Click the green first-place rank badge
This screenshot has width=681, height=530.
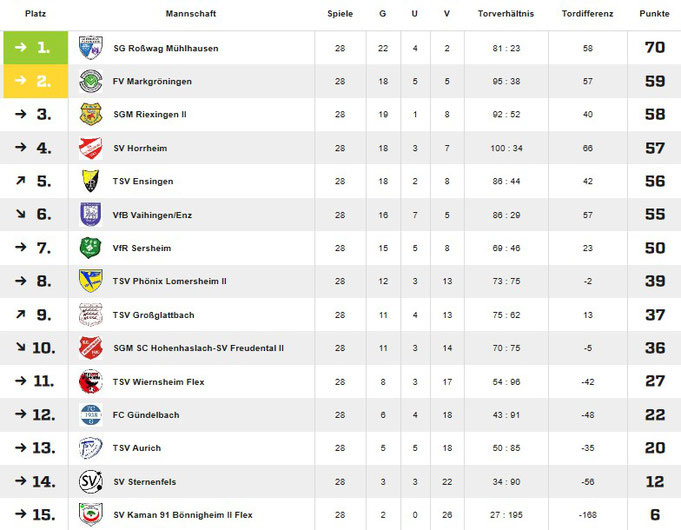click(36, 48)
